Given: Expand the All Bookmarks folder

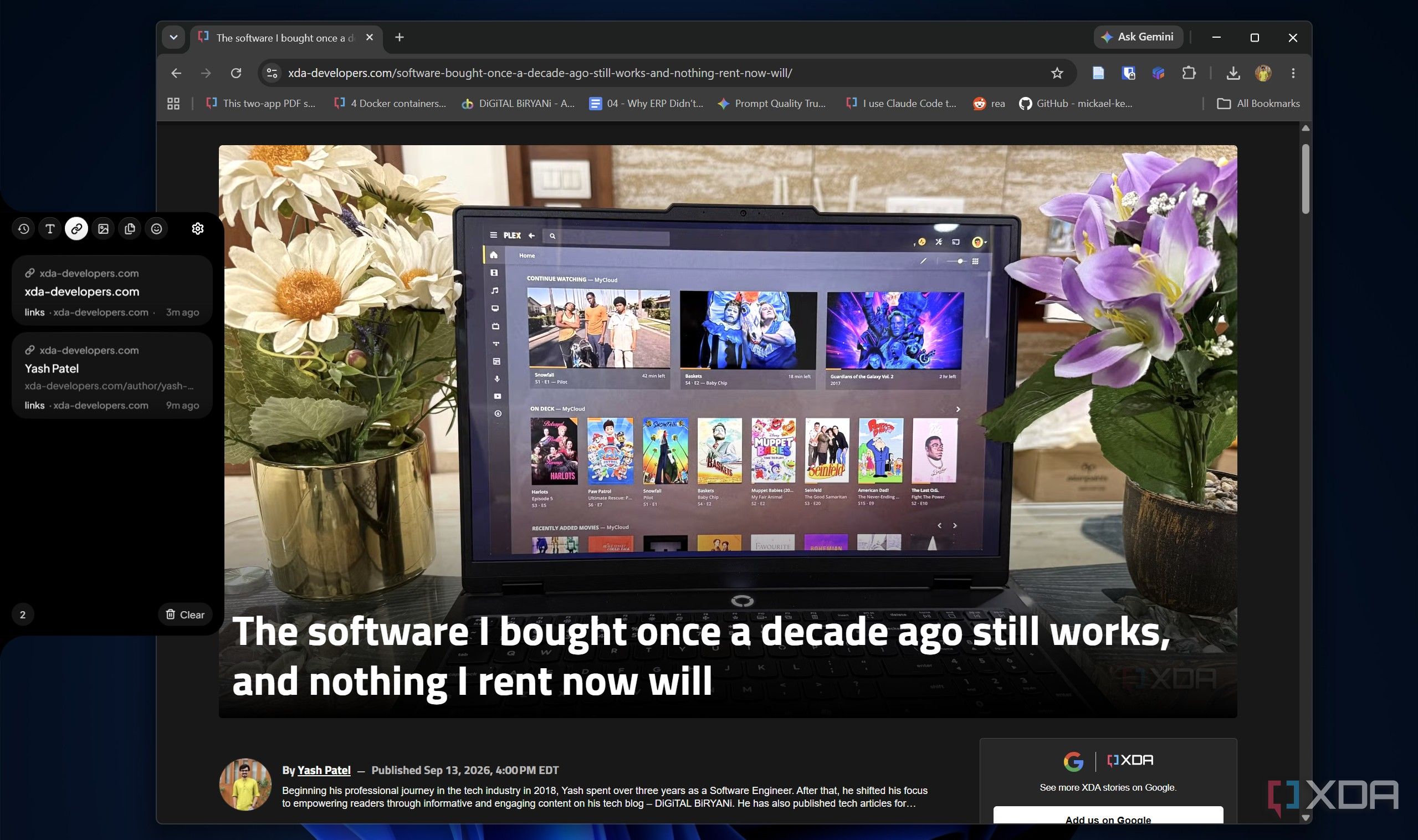Looking at the screenshot, I should click(1258, 104).
